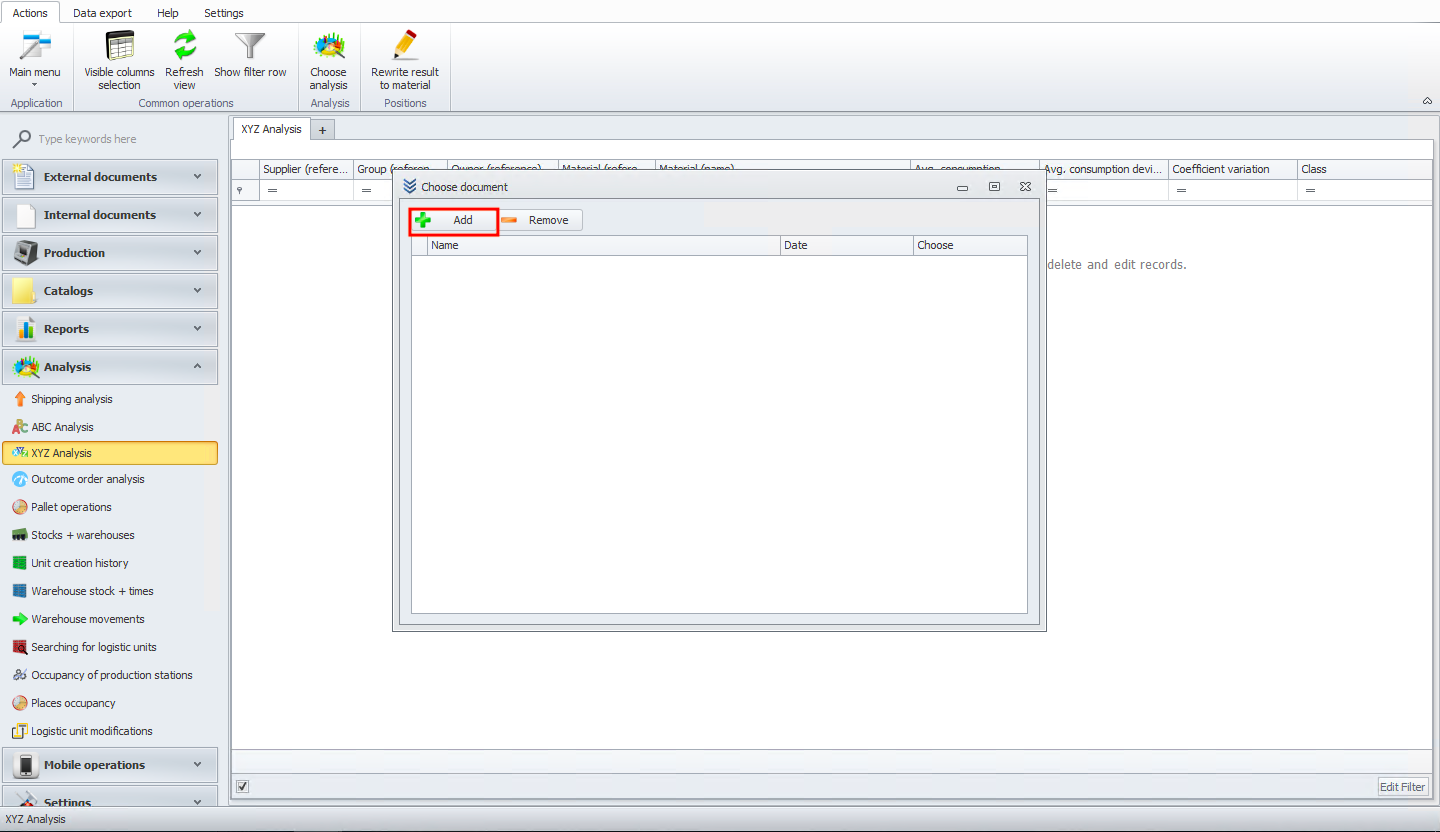Open the Main menu dropdown

tap(35, 61)
